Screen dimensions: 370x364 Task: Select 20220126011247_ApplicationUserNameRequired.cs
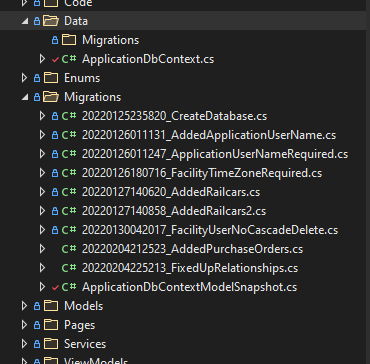pyautogui.click(x=215, y=154)
